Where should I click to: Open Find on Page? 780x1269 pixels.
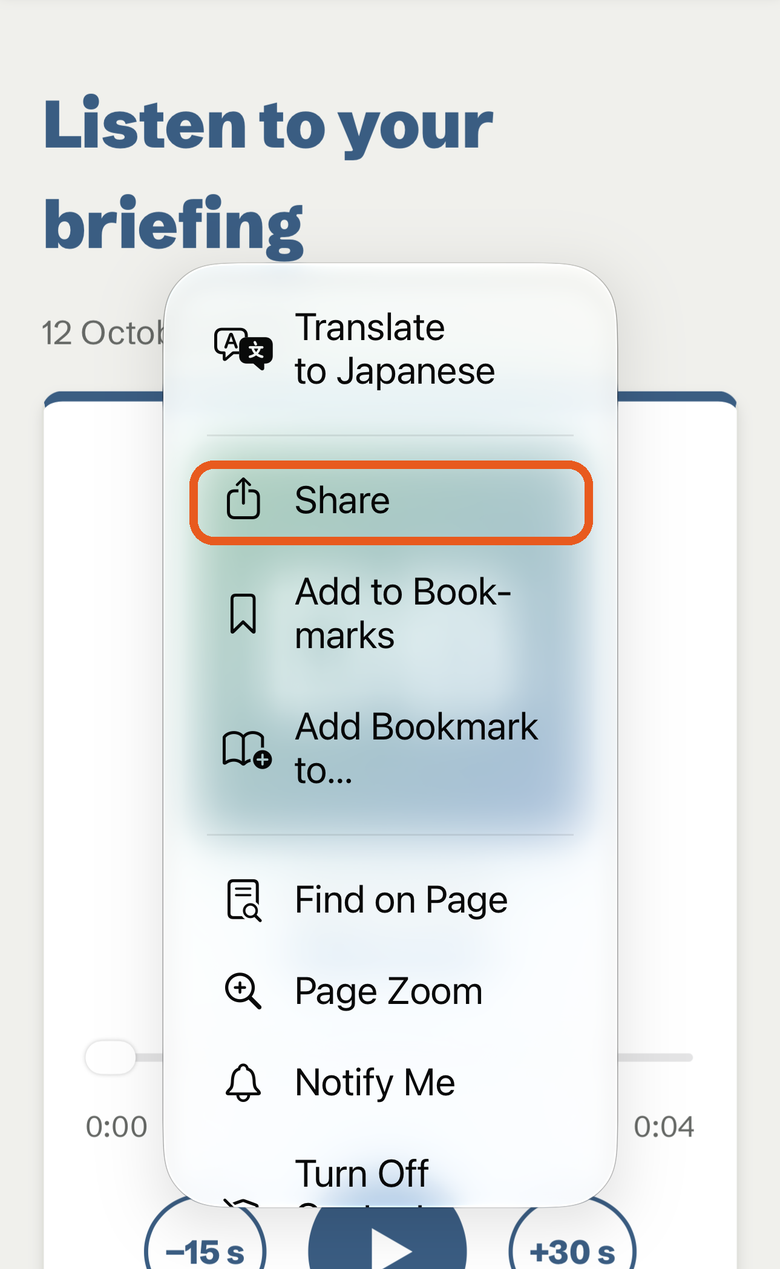390,900
